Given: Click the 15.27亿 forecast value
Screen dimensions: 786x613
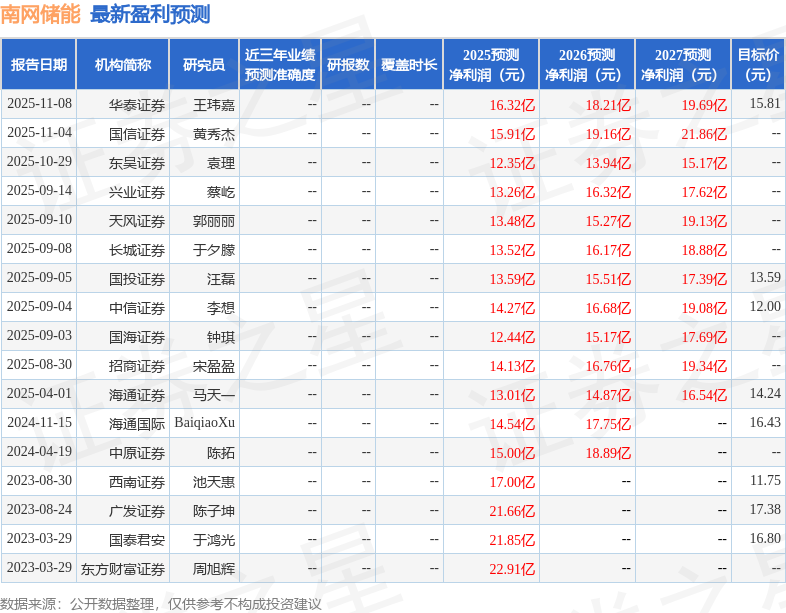Looking at the screenshot, I should click(608, 222).
